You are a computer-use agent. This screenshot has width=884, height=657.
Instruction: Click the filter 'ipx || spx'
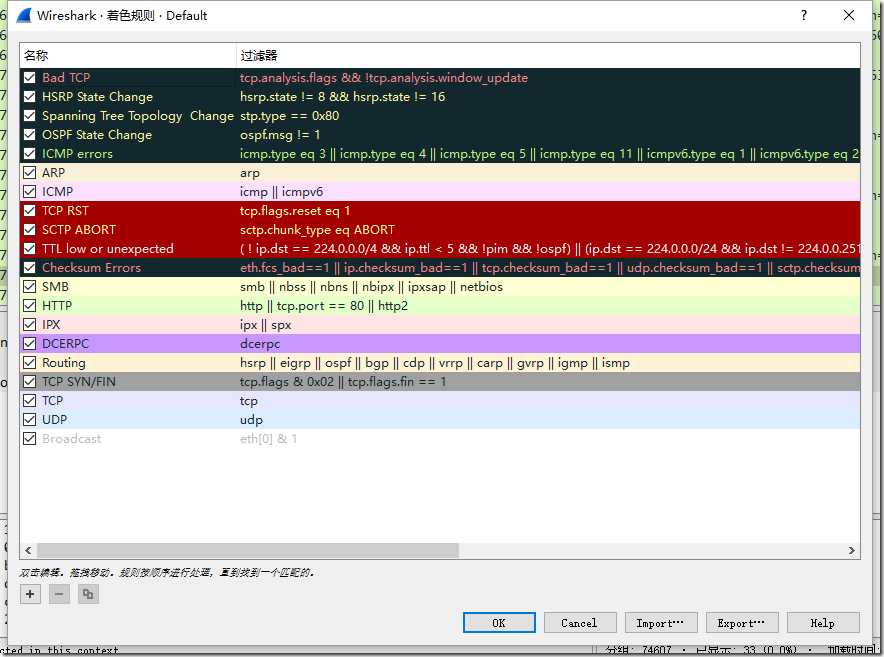266,325
